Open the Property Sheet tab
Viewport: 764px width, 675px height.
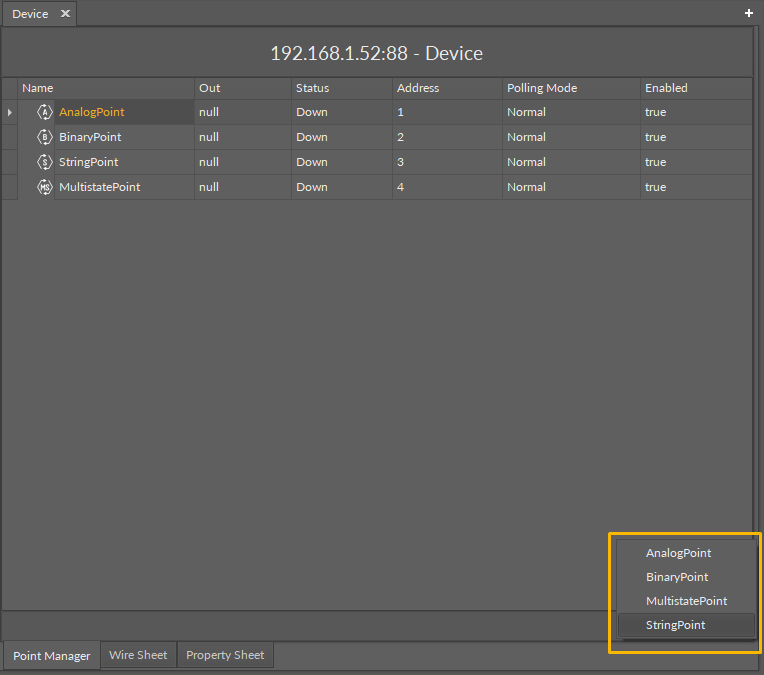[x=225, y=655]
